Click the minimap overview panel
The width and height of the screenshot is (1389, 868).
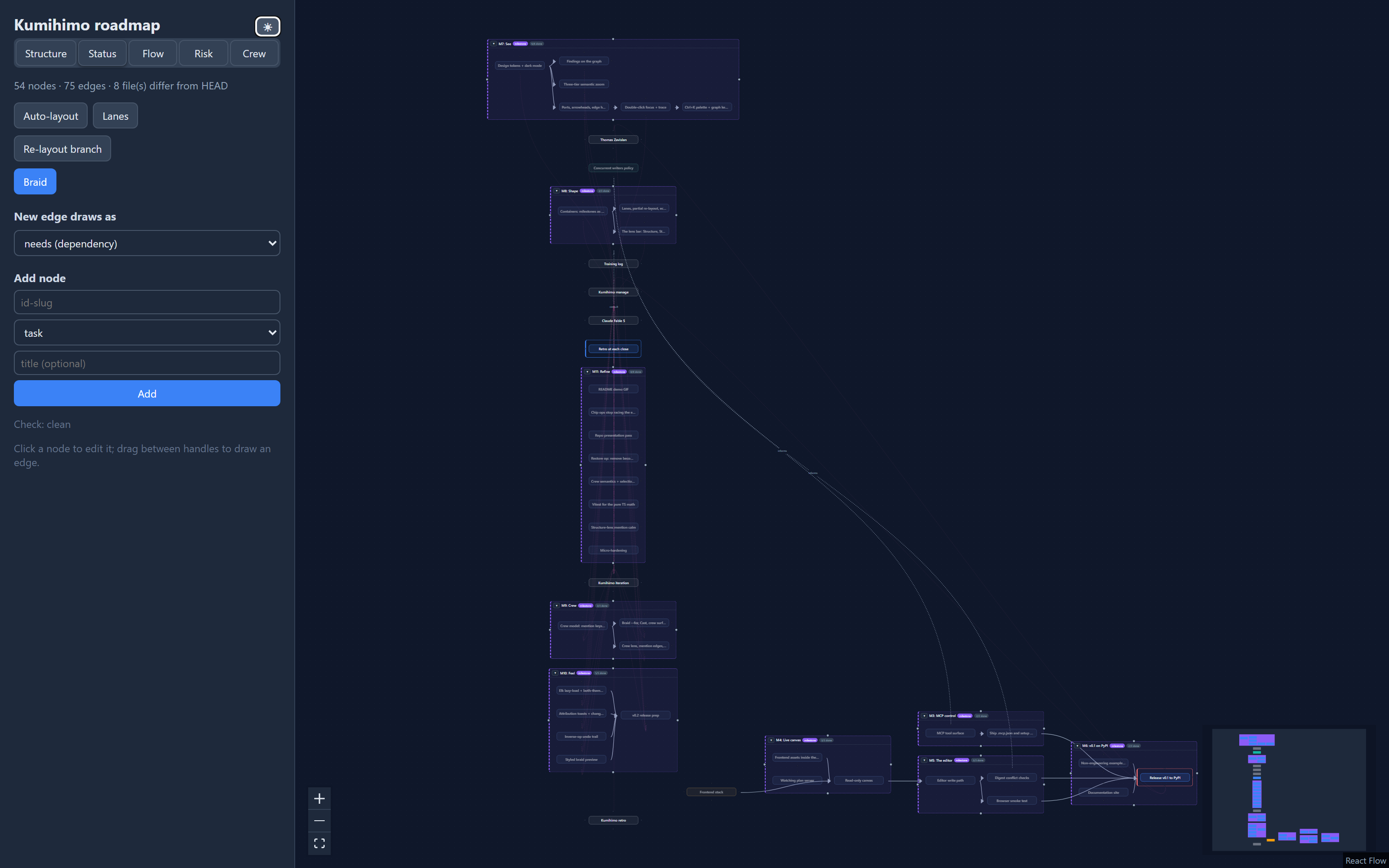1289,790
